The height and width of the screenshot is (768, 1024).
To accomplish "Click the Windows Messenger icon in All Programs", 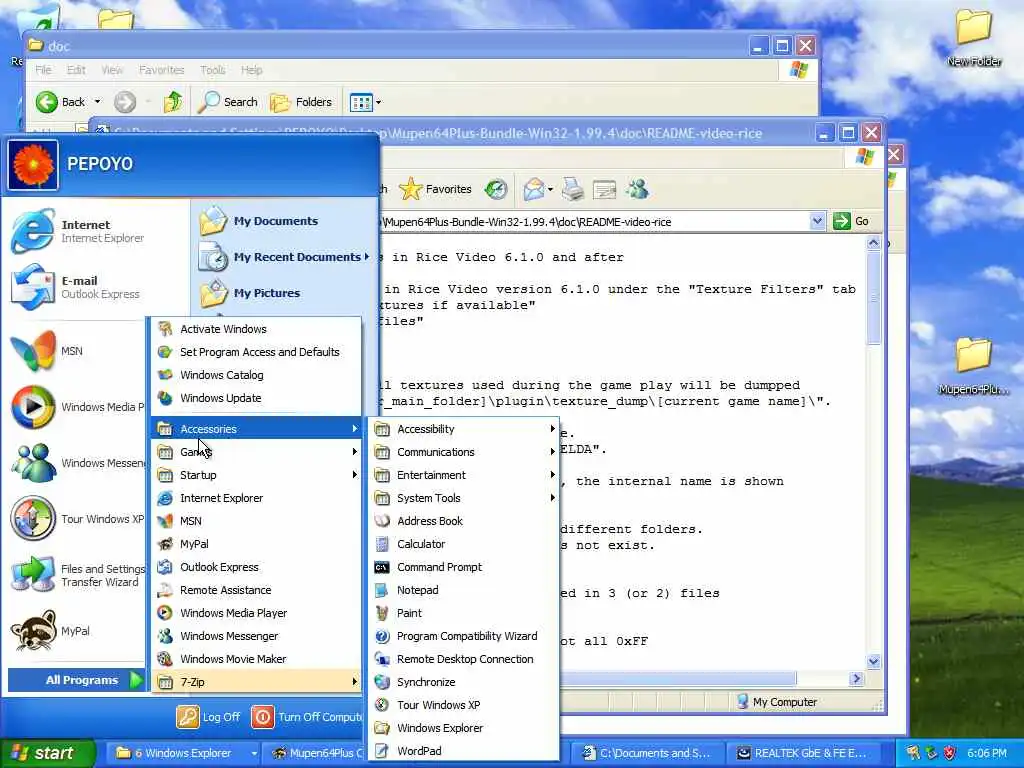I will [x=165, y=636].
